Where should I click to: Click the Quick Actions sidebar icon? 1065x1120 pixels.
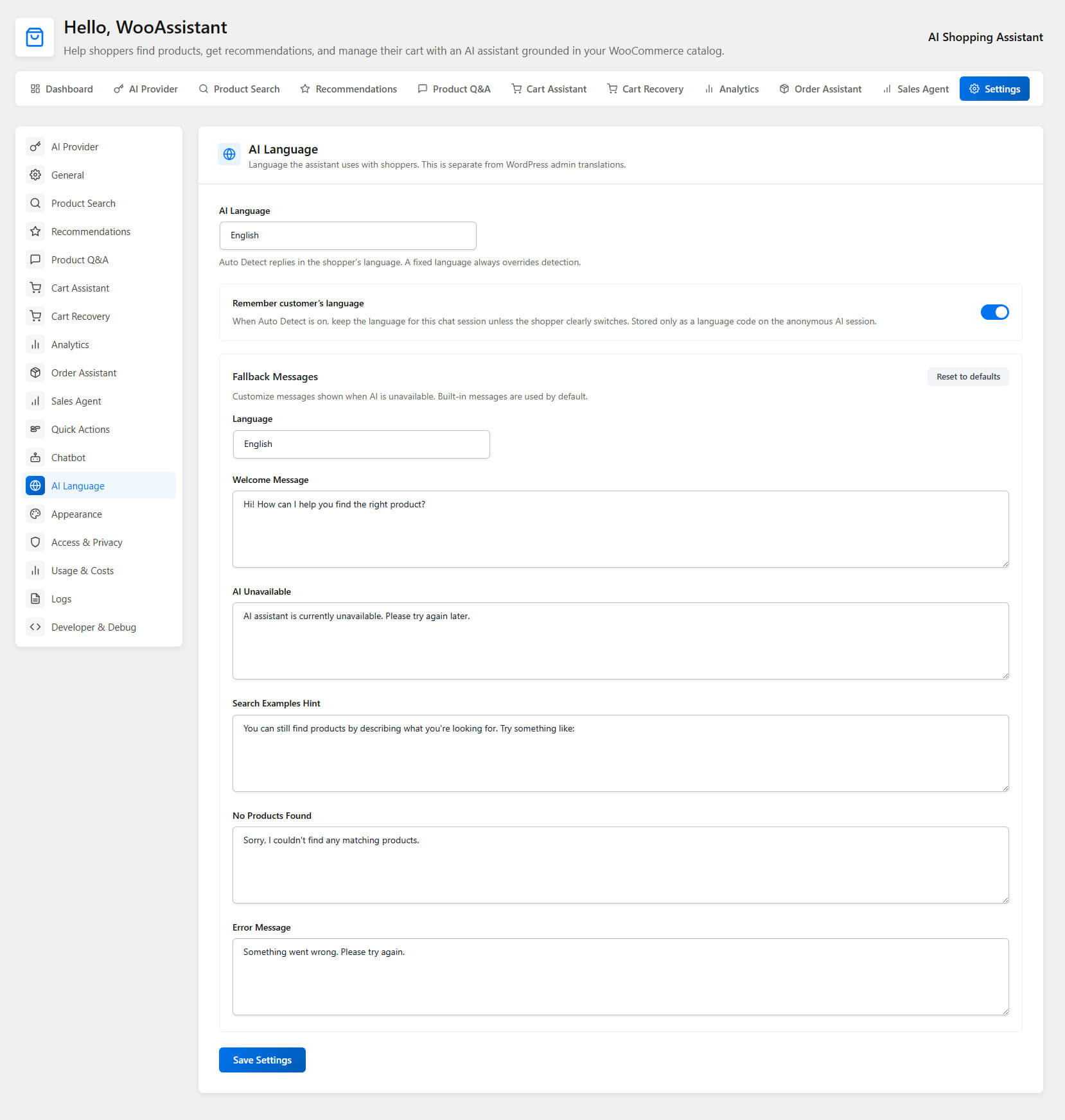point(35,429)
